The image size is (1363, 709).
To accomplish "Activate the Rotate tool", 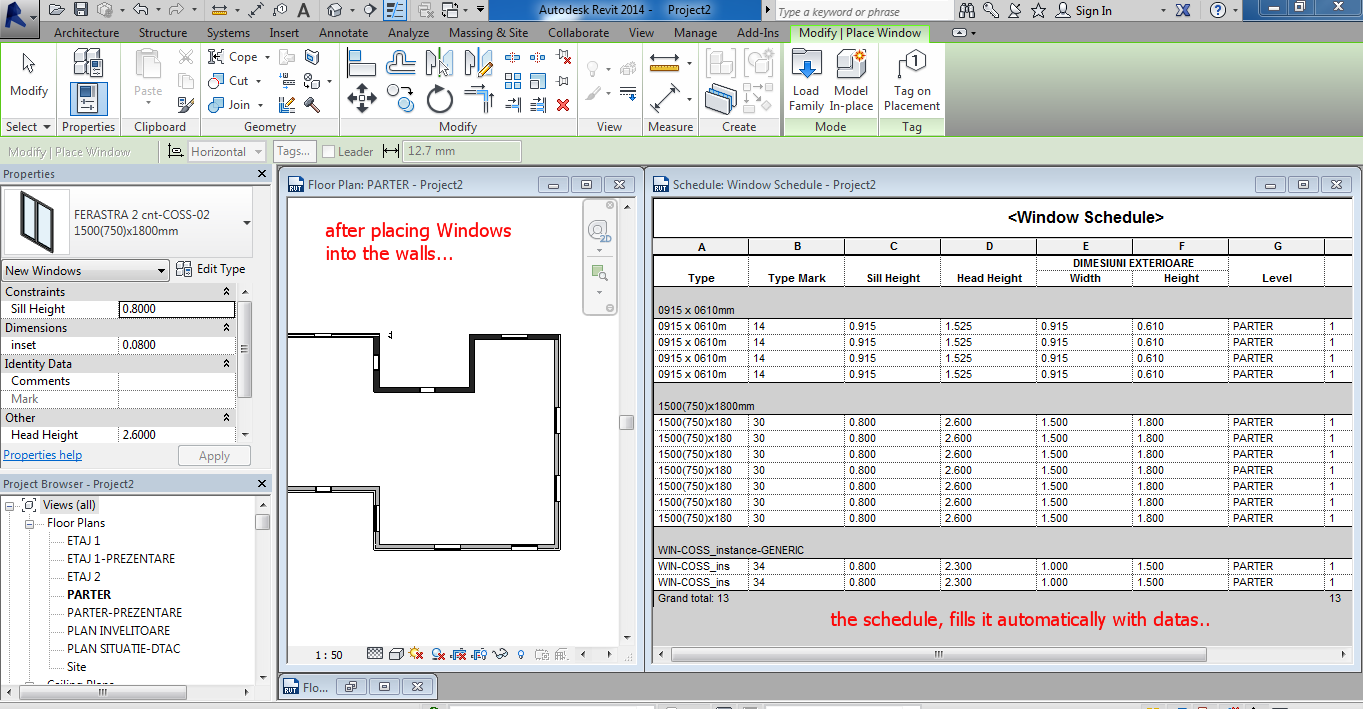I will (438, 99).
